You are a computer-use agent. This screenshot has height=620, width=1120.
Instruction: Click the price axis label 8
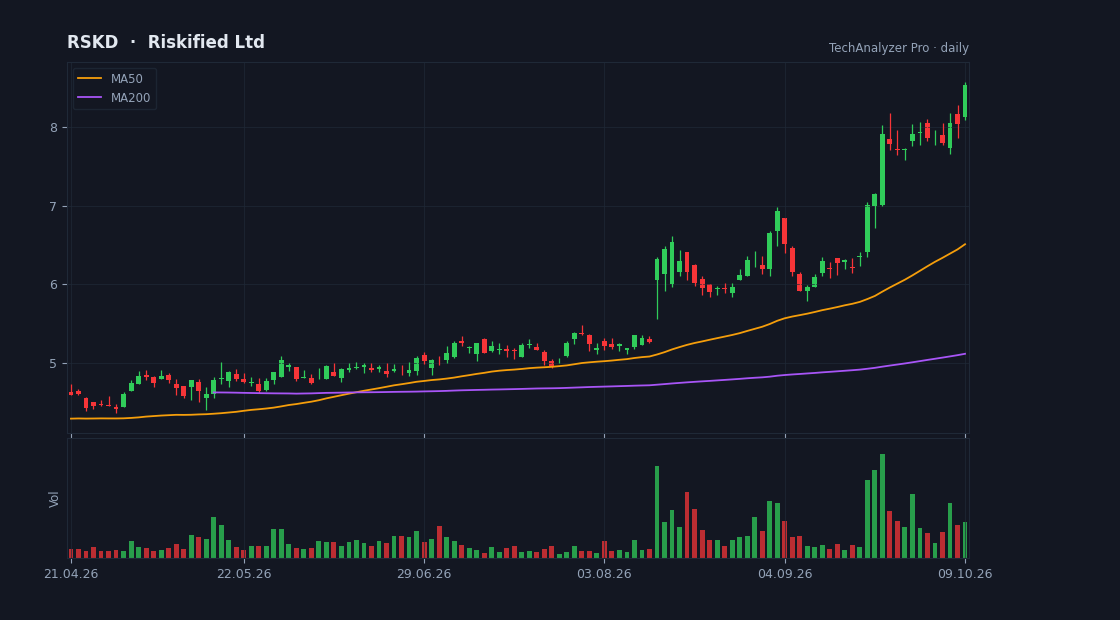(x=54, y=128)
